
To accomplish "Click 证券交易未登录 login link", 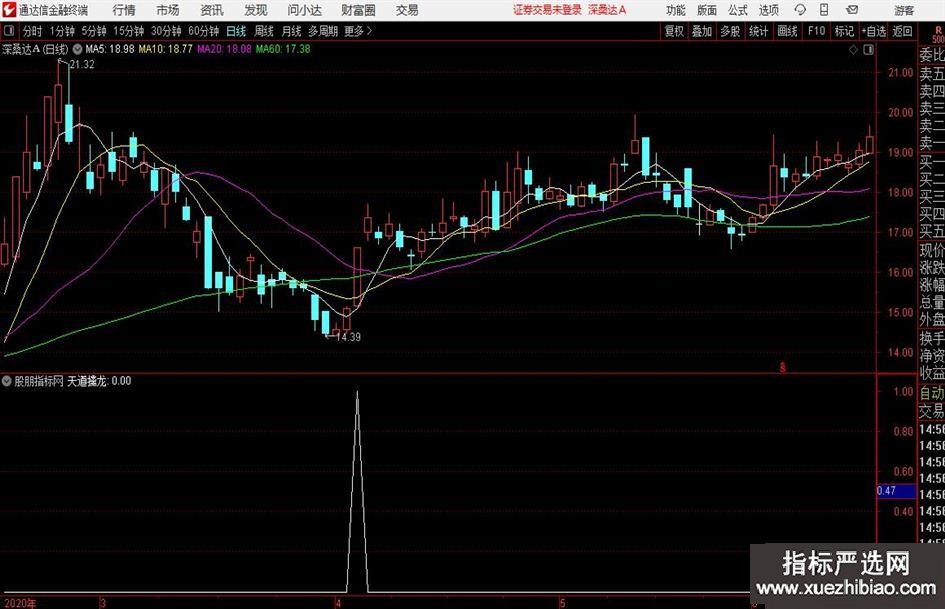I will (547, 10).
